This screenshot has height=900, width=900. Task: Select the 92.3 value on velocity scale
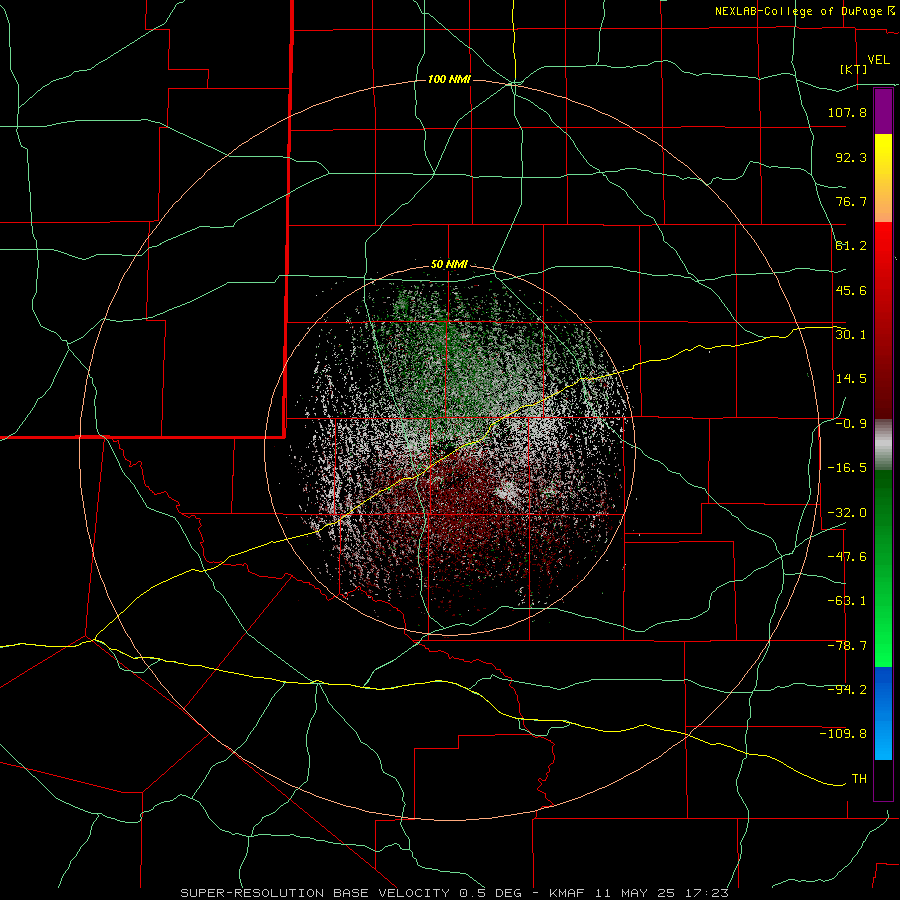(x=851, y=157)
